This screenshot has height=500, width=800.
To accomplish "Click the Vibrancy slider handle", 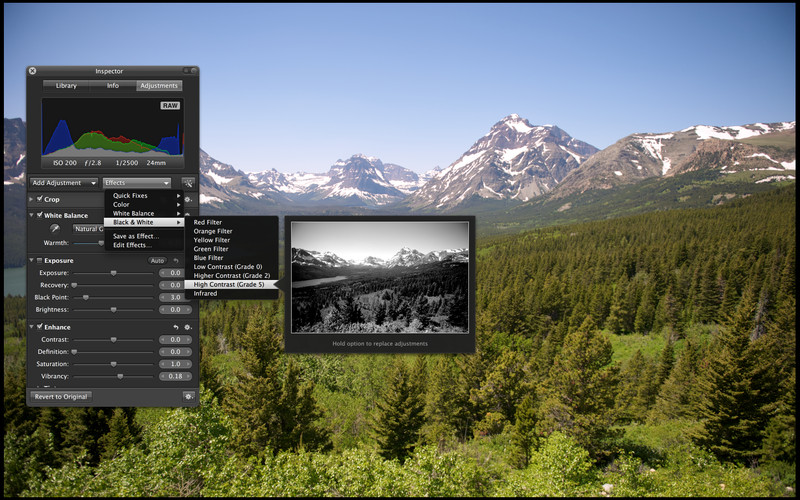I will 119,376.
